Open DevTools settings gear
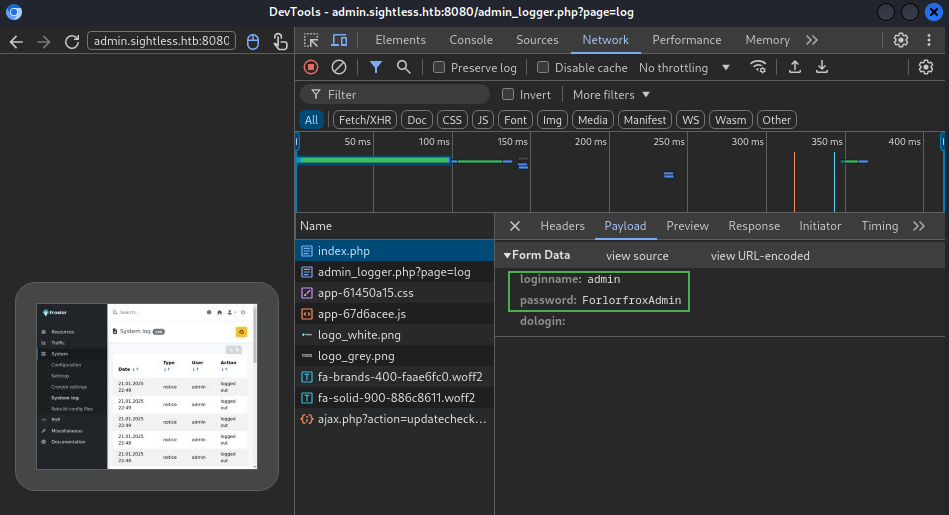Image resolution: width=949 pixels, height=515 pixels. (901, 40)
